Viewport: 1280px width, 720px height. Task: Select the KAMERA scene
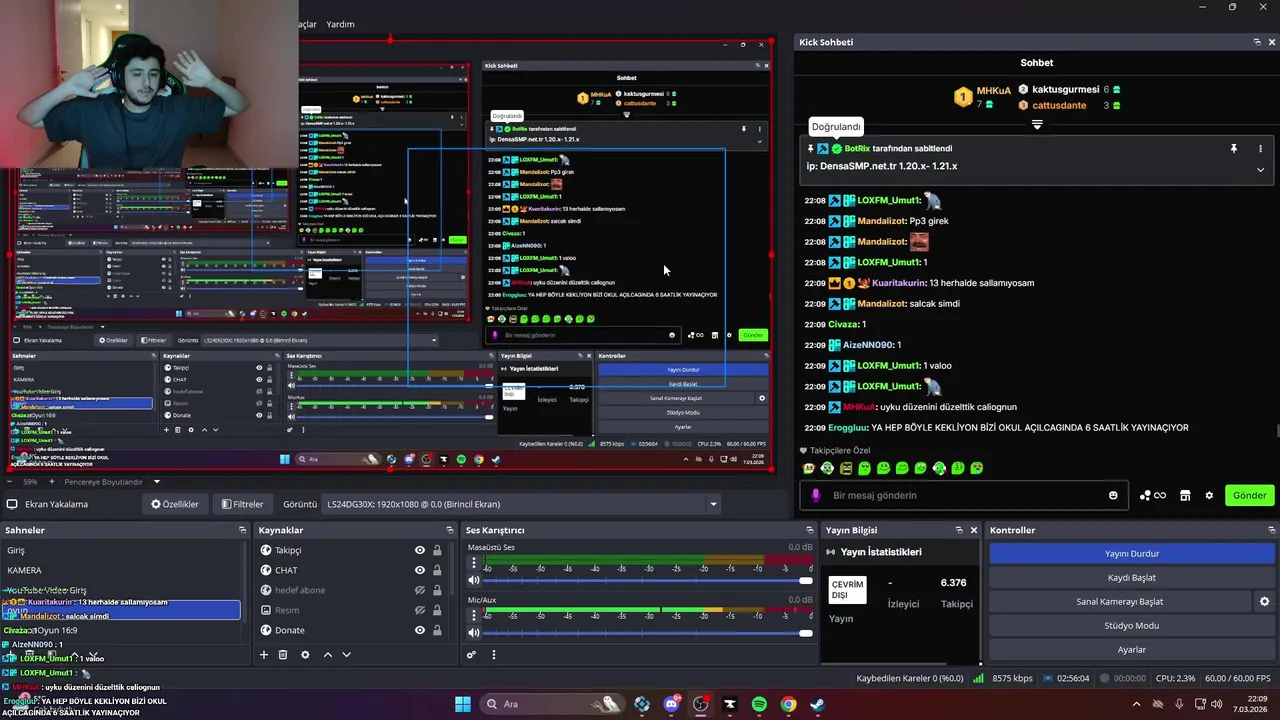(122, 570)
